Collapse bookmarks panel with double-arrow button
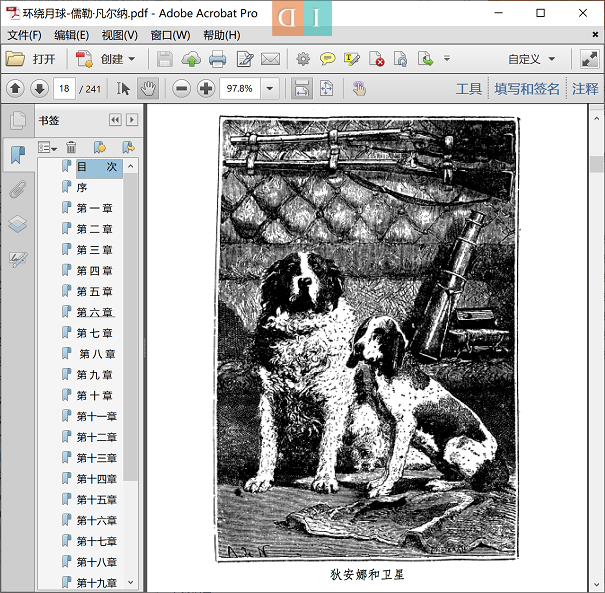Image resolution: width=605 pixels, height=593 pixels. pos(115,120)
